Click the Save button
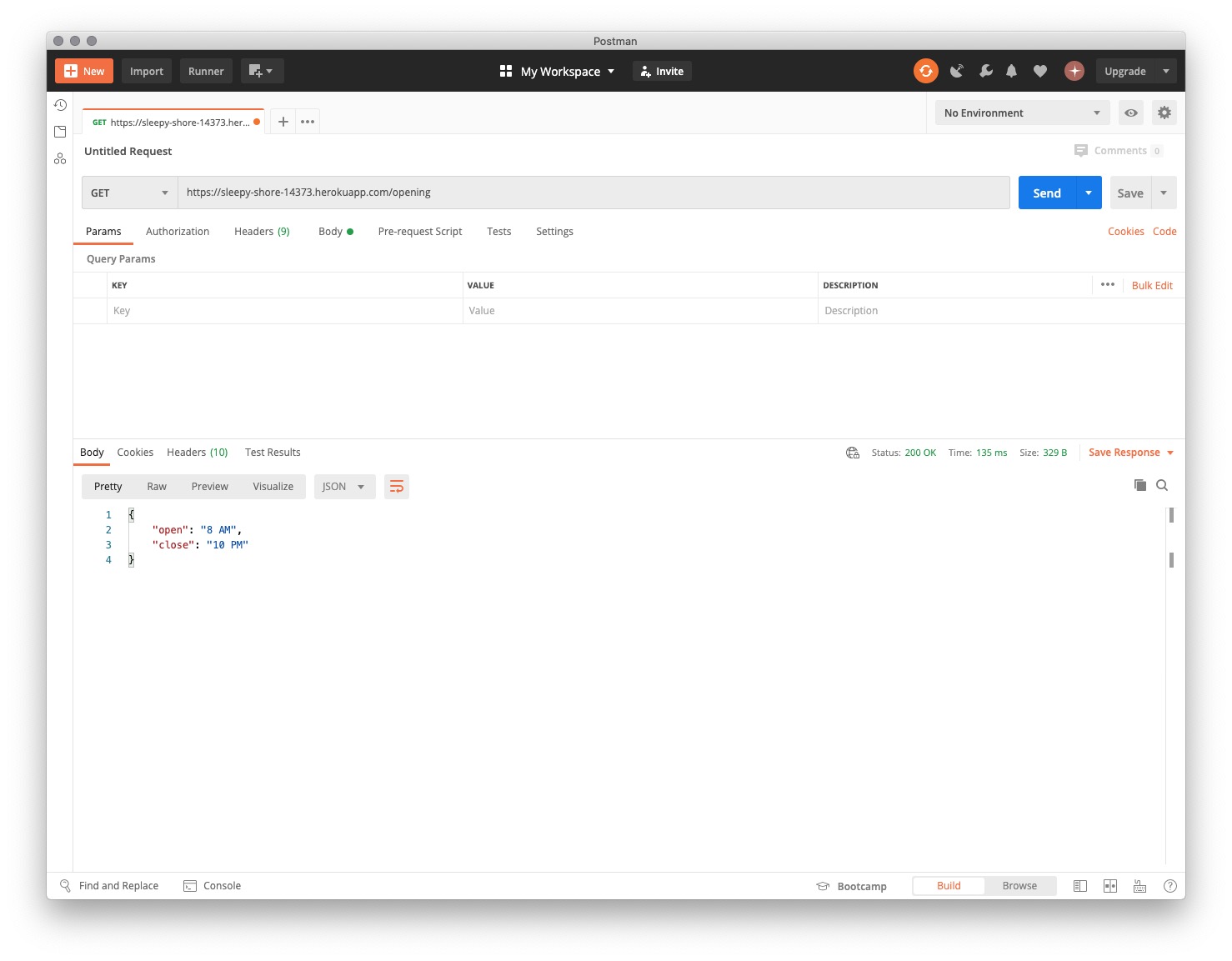1232x961 pixels. click(x=1130, y=193)
